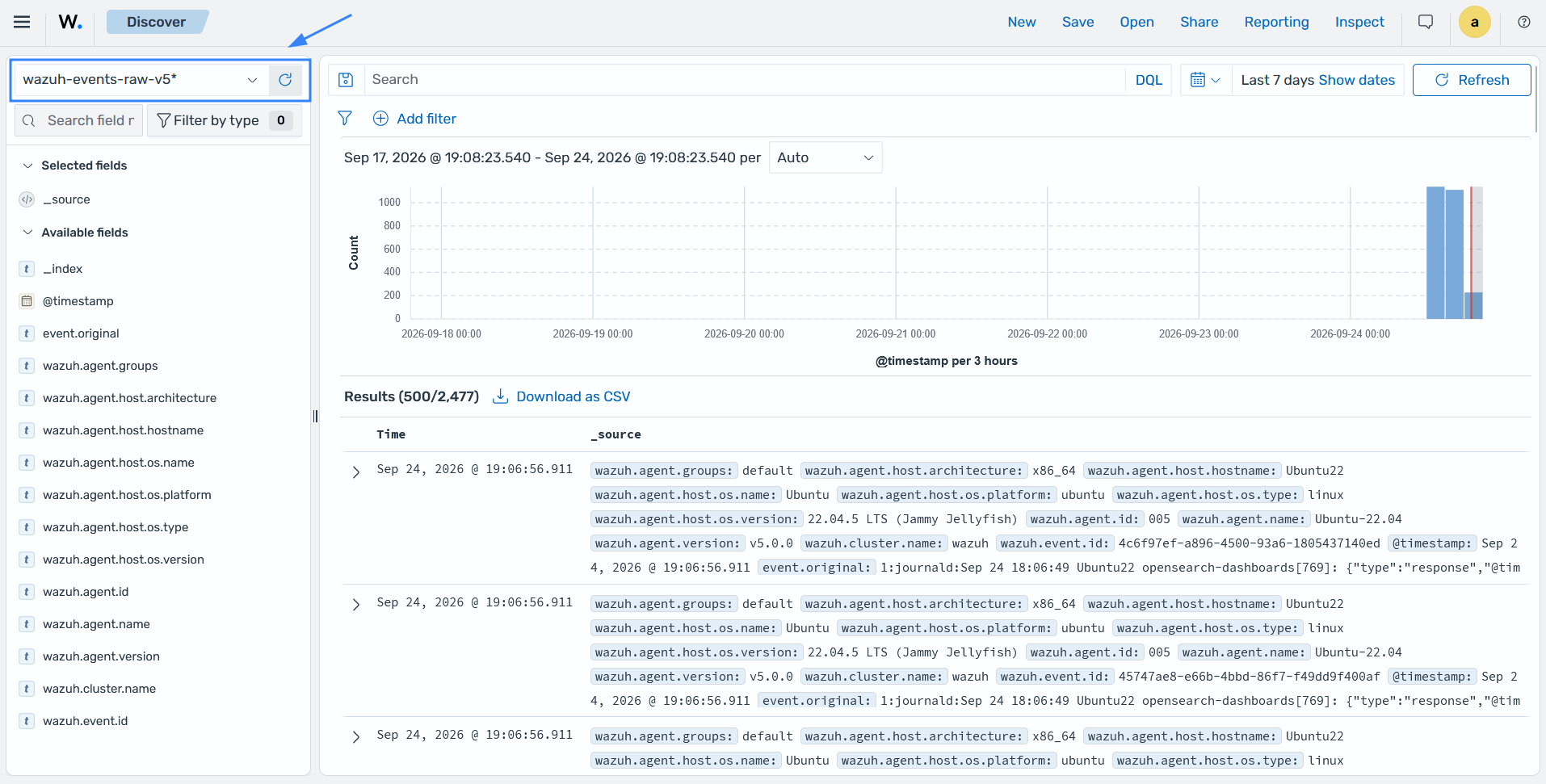Open the newsfeed chat icon

(1426, 22)
